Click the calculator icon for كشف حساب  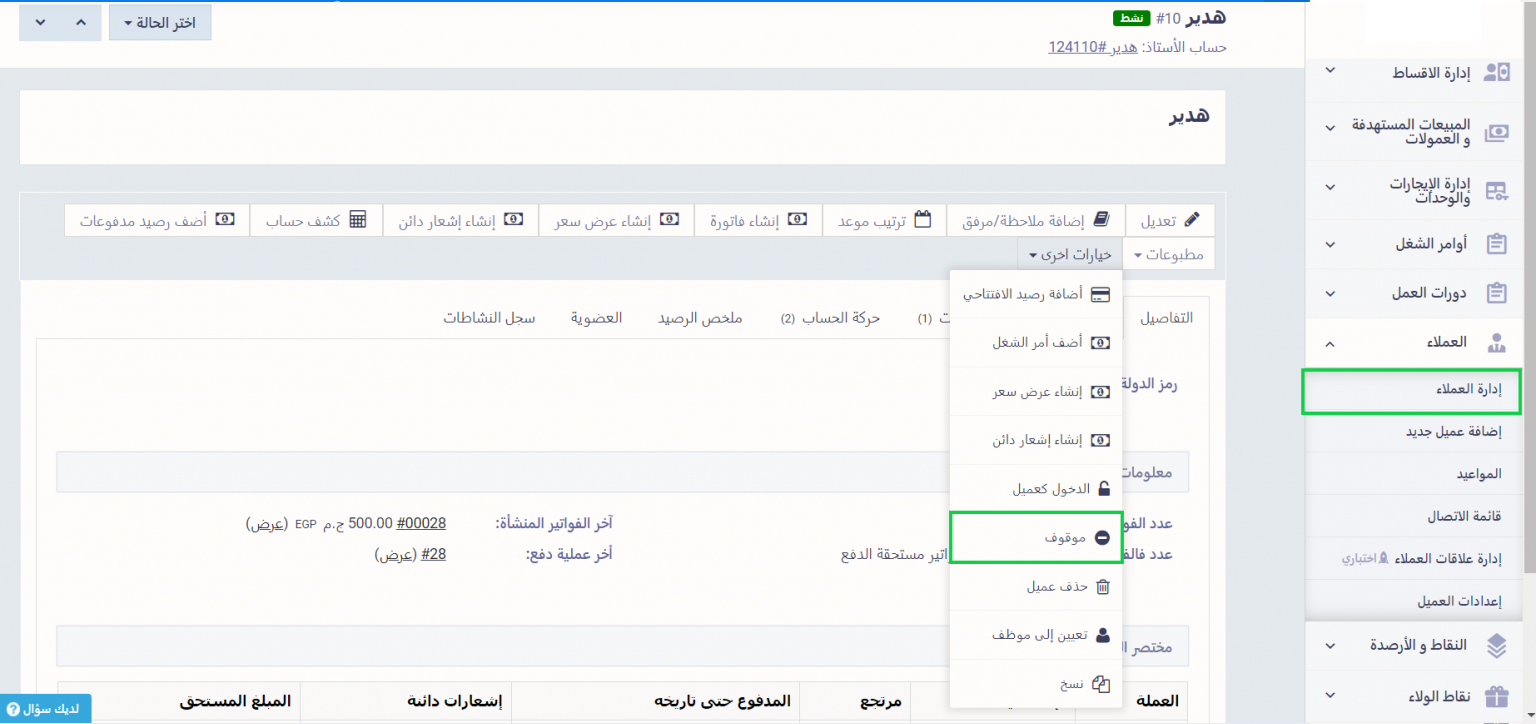pyautogui.click(x=358, y=220)
